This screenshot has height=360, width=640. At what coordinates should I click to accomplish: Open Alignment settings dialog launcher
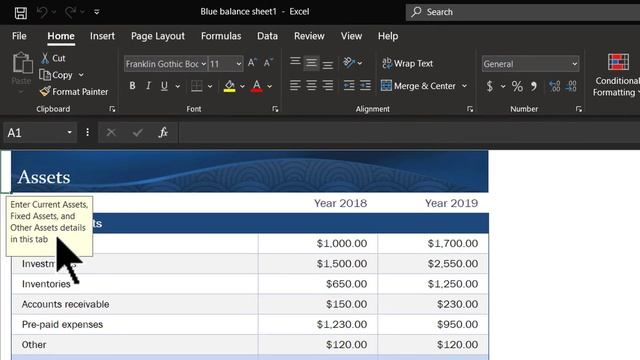(470, 109)
